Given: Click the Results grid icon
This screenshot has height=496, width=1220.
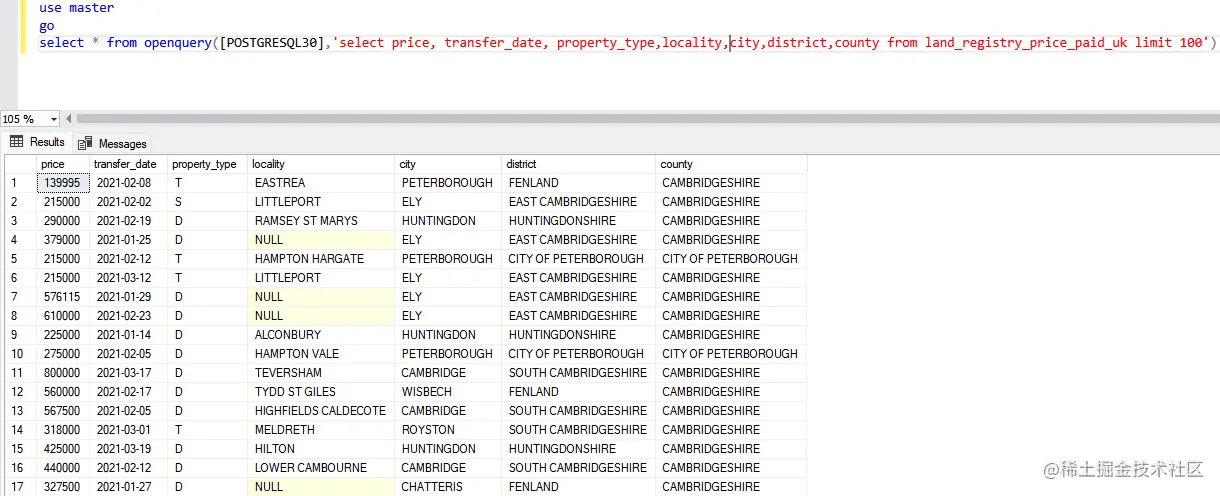Looking at the screenshot, I should [16, 142].
